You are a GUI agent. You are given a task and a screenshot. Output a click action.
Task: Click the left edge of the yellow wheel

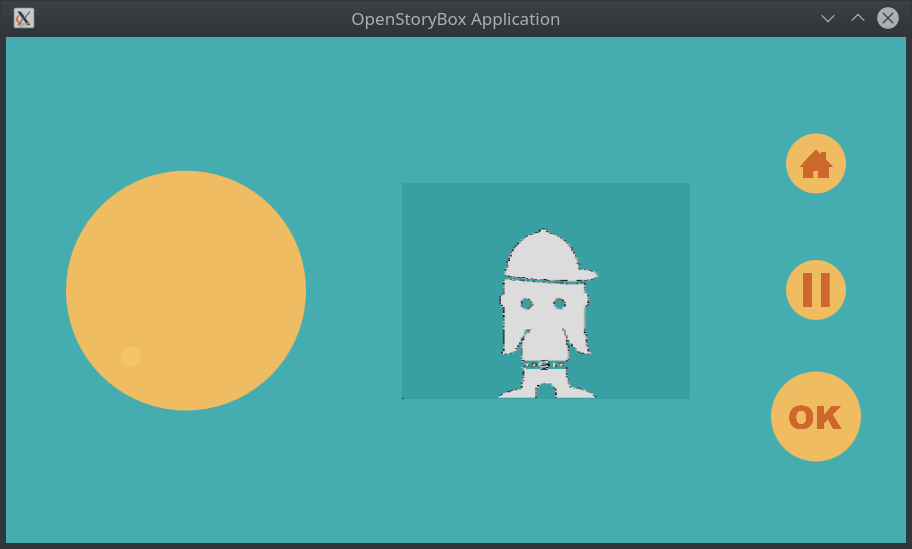pos(72,291)
